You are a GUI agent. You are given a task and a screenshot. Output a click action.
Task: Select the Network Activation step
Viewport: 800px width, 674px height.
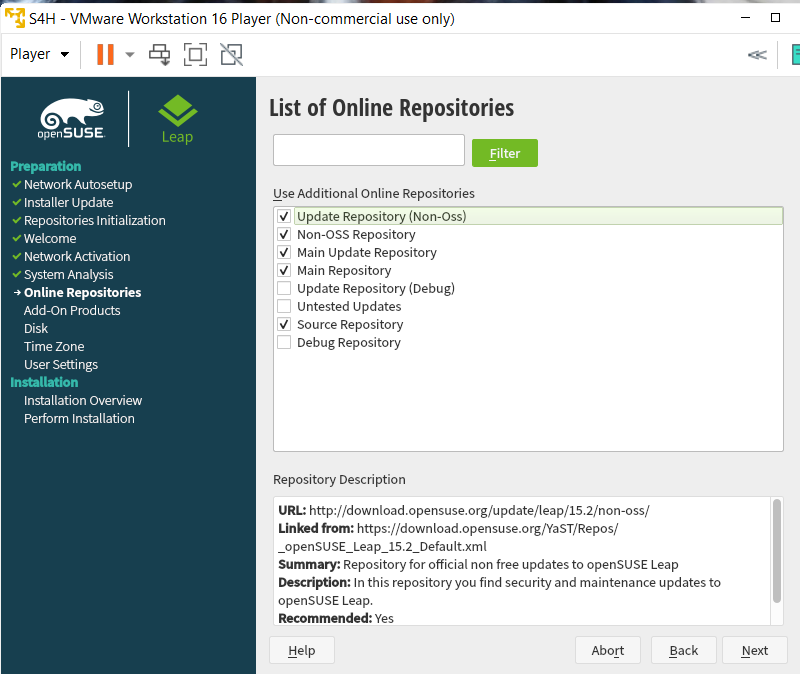coord(77,256)
